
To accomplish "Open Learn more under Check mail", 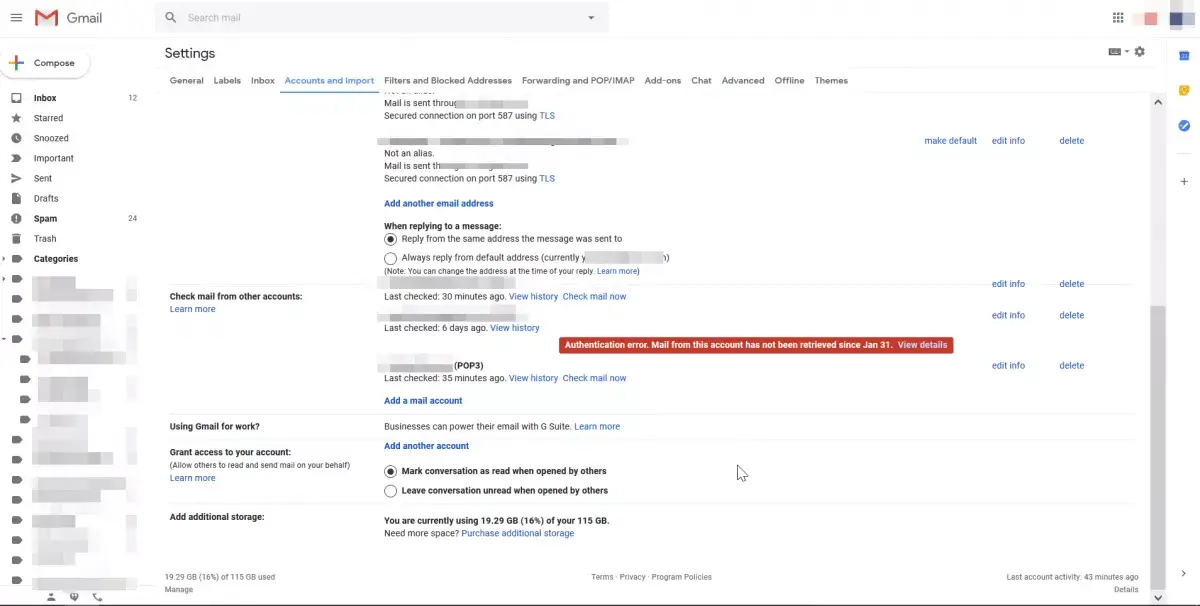I will coord(192,310).
